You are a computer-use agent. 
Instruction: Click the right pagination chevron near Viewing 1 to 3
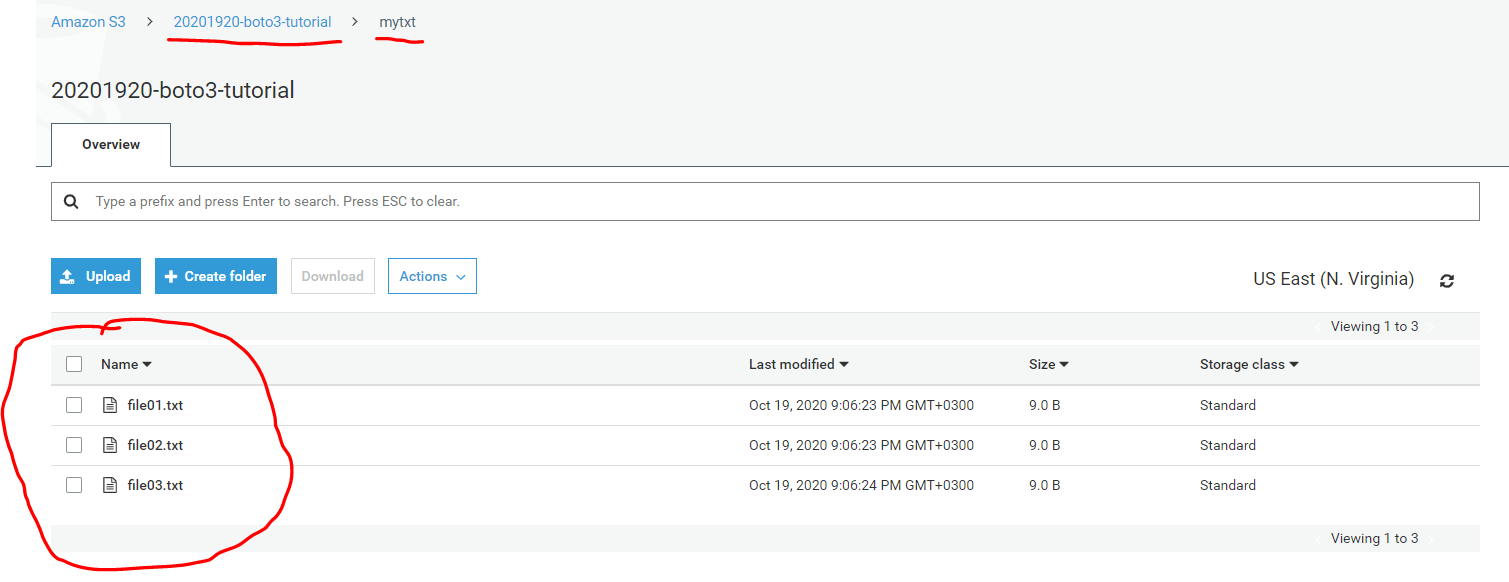click(x=1430, y=326)
